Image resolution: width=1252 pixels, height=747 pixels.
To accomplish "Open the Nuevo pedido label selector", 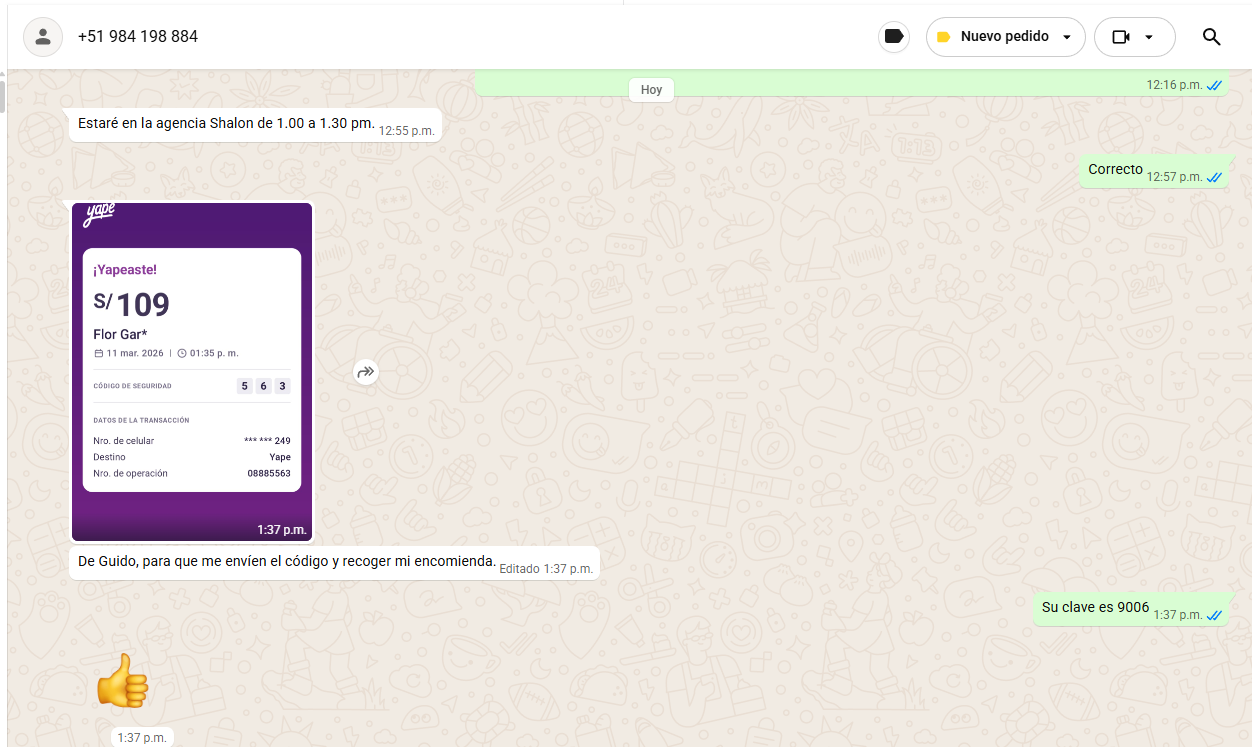I will click(x=1004, y=37).
